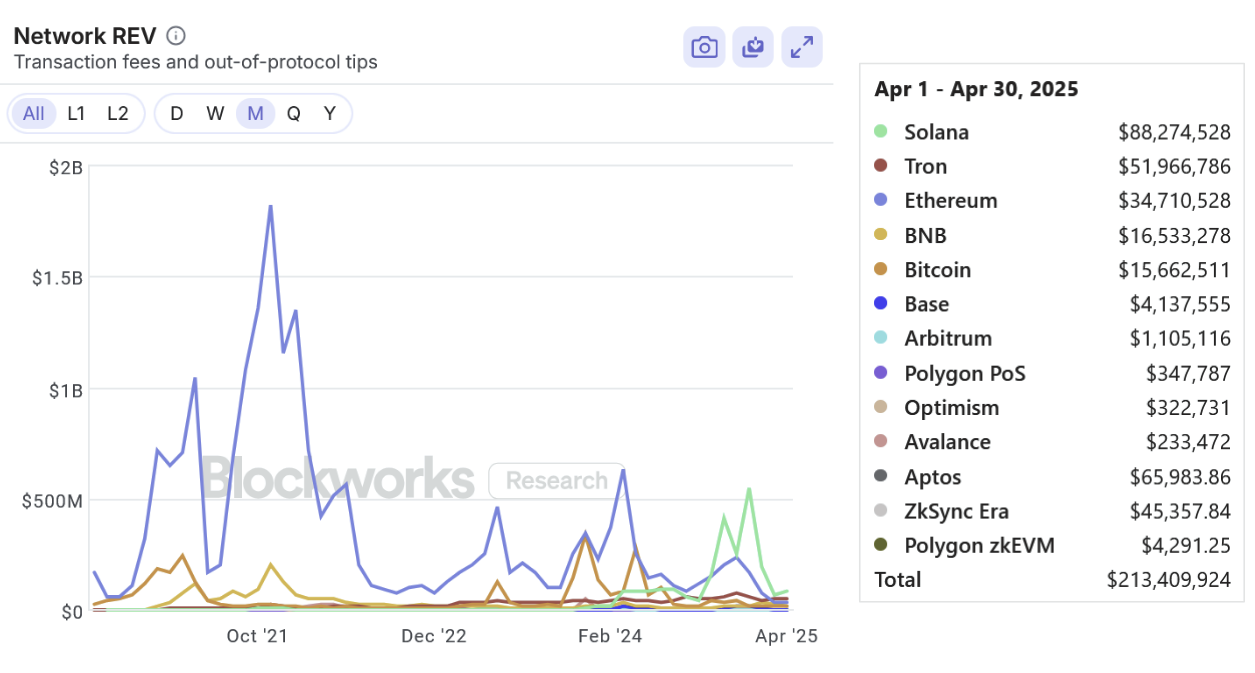
Task: Click the green Solana legend dot
Action: 881,132
